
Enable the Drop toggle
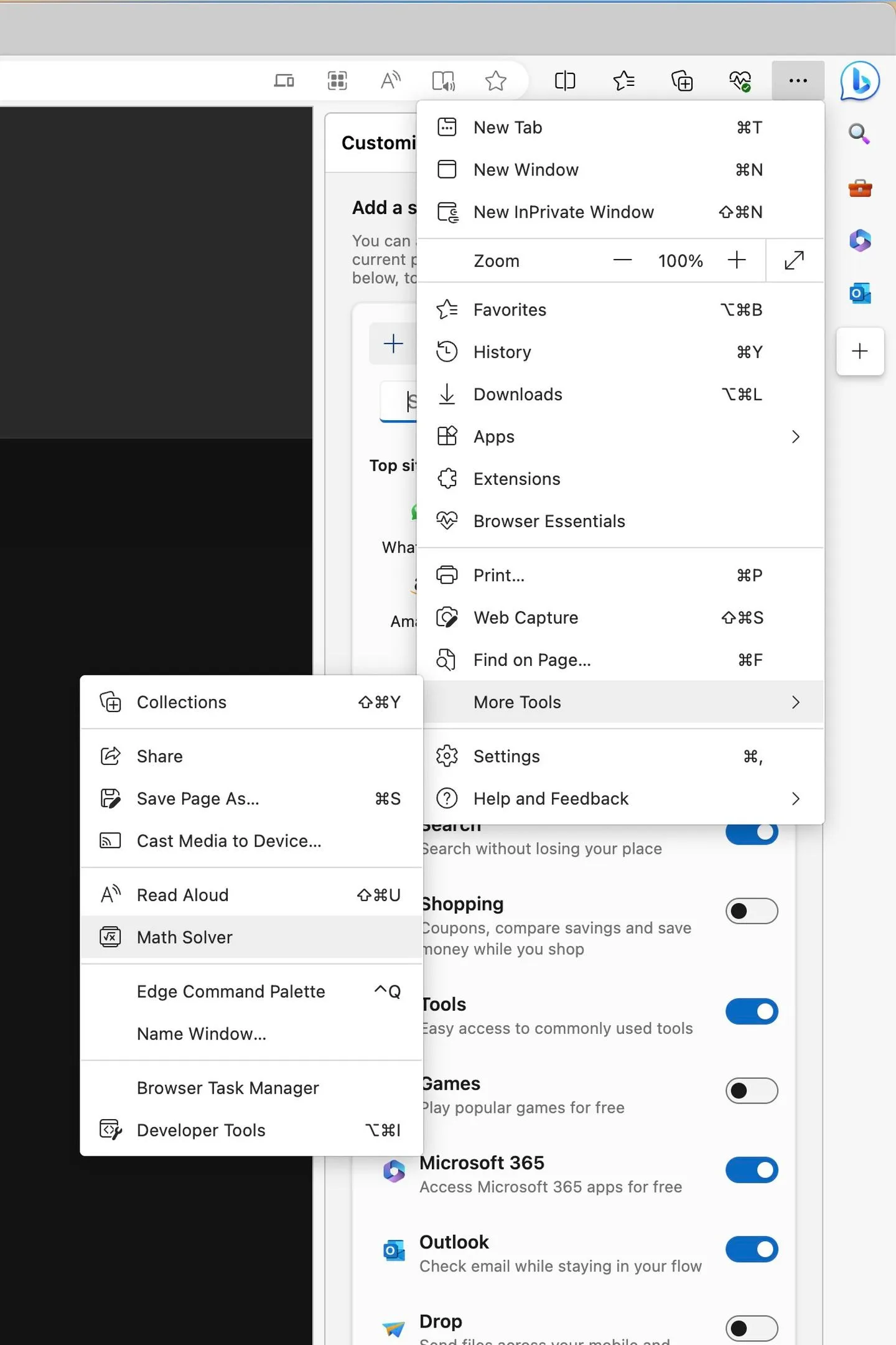click(x=752, y=1328)
